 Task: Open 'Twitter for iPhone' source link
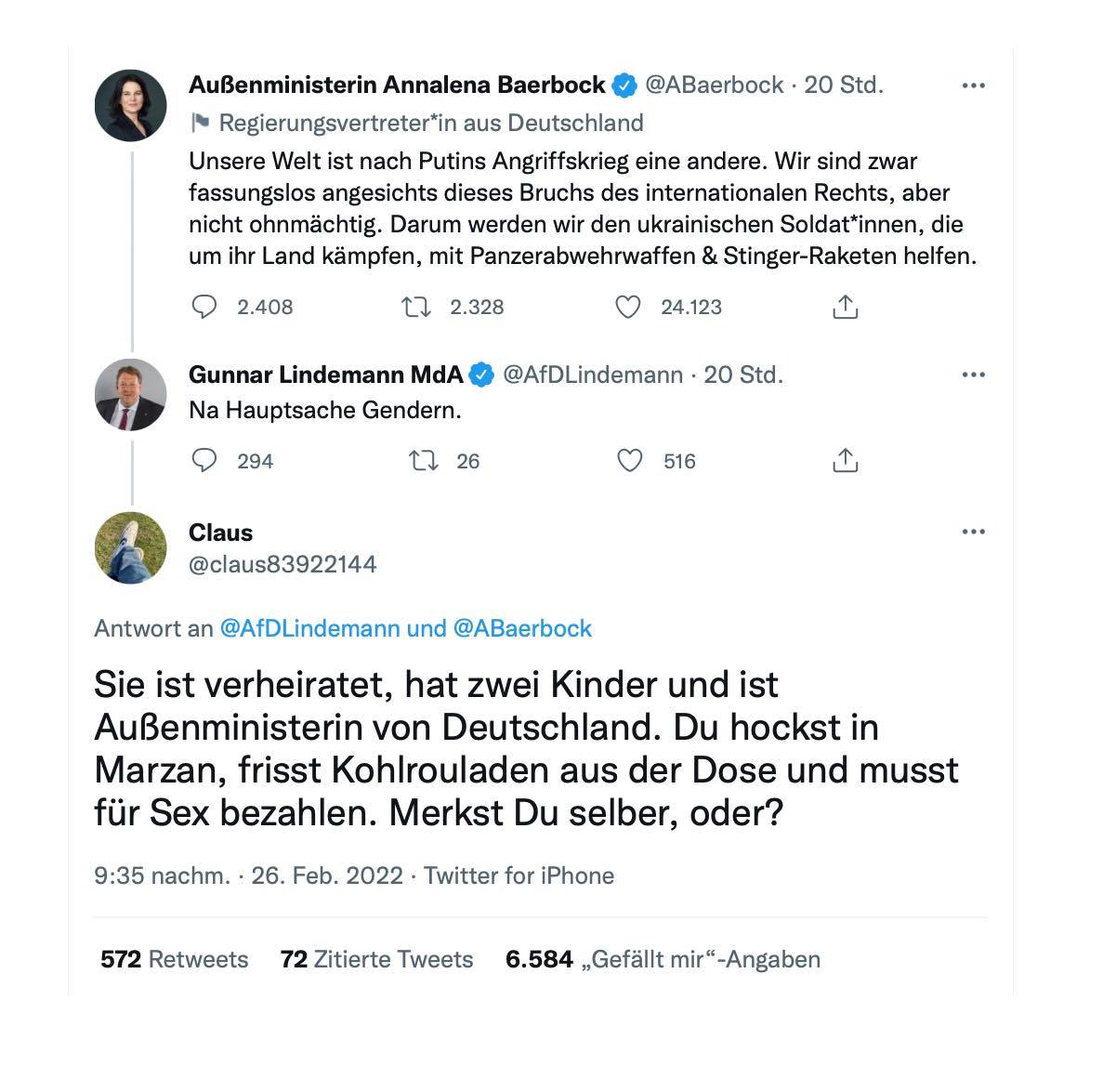point(519,875)
